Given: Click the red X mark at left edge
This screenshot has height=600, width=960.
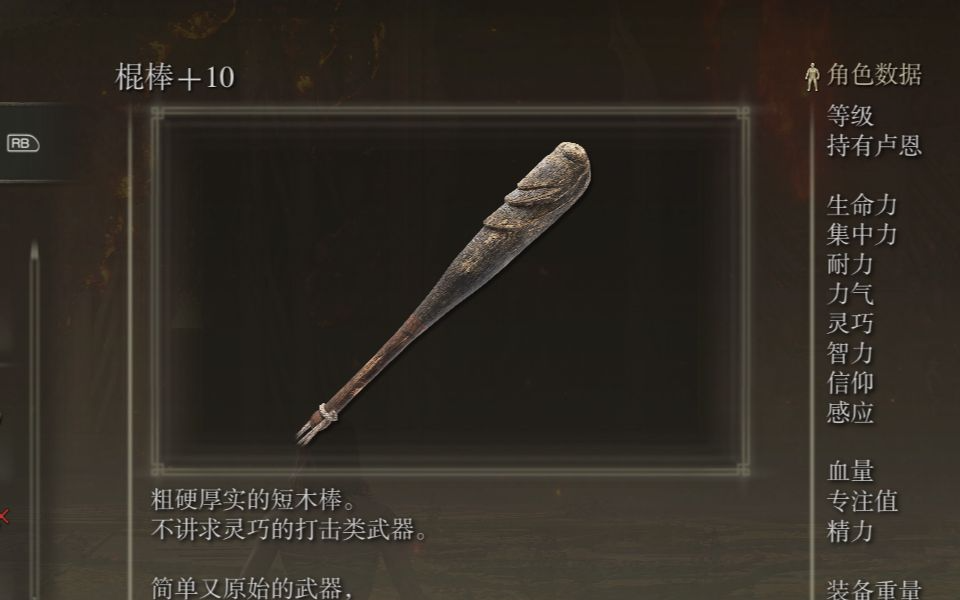Looking at the screenshot, I should pos(4,517).
